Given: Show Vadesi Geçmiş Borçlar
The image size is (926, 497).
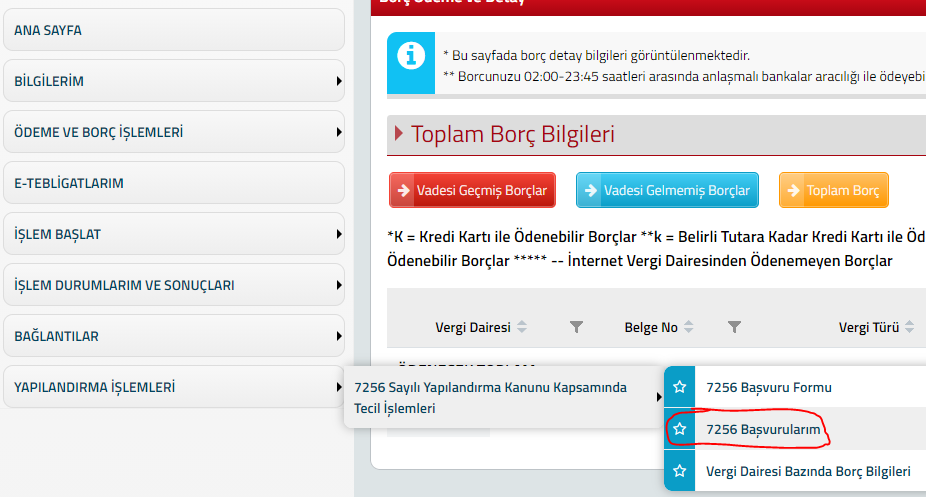Looking at the screenshot, I should (x=472, y=190).
